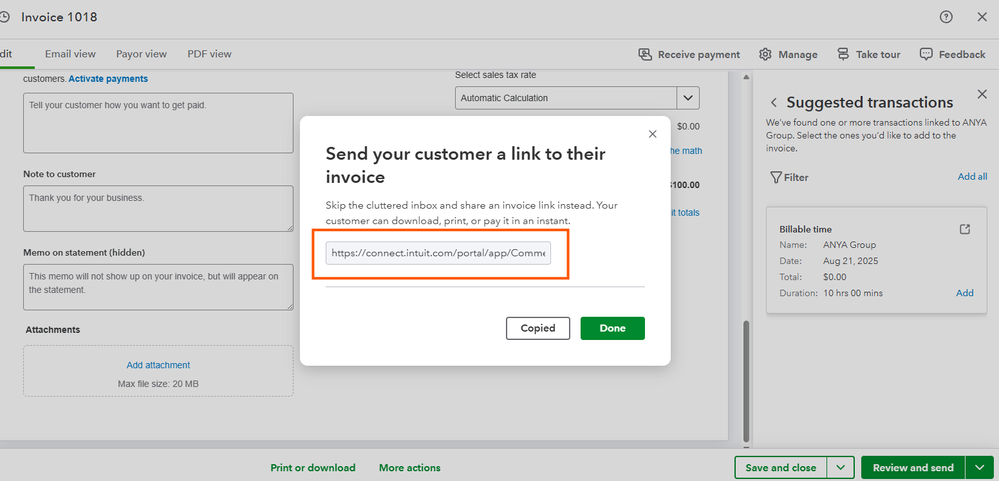
Task: Switch to the Payor view tab
Action: 141,54
